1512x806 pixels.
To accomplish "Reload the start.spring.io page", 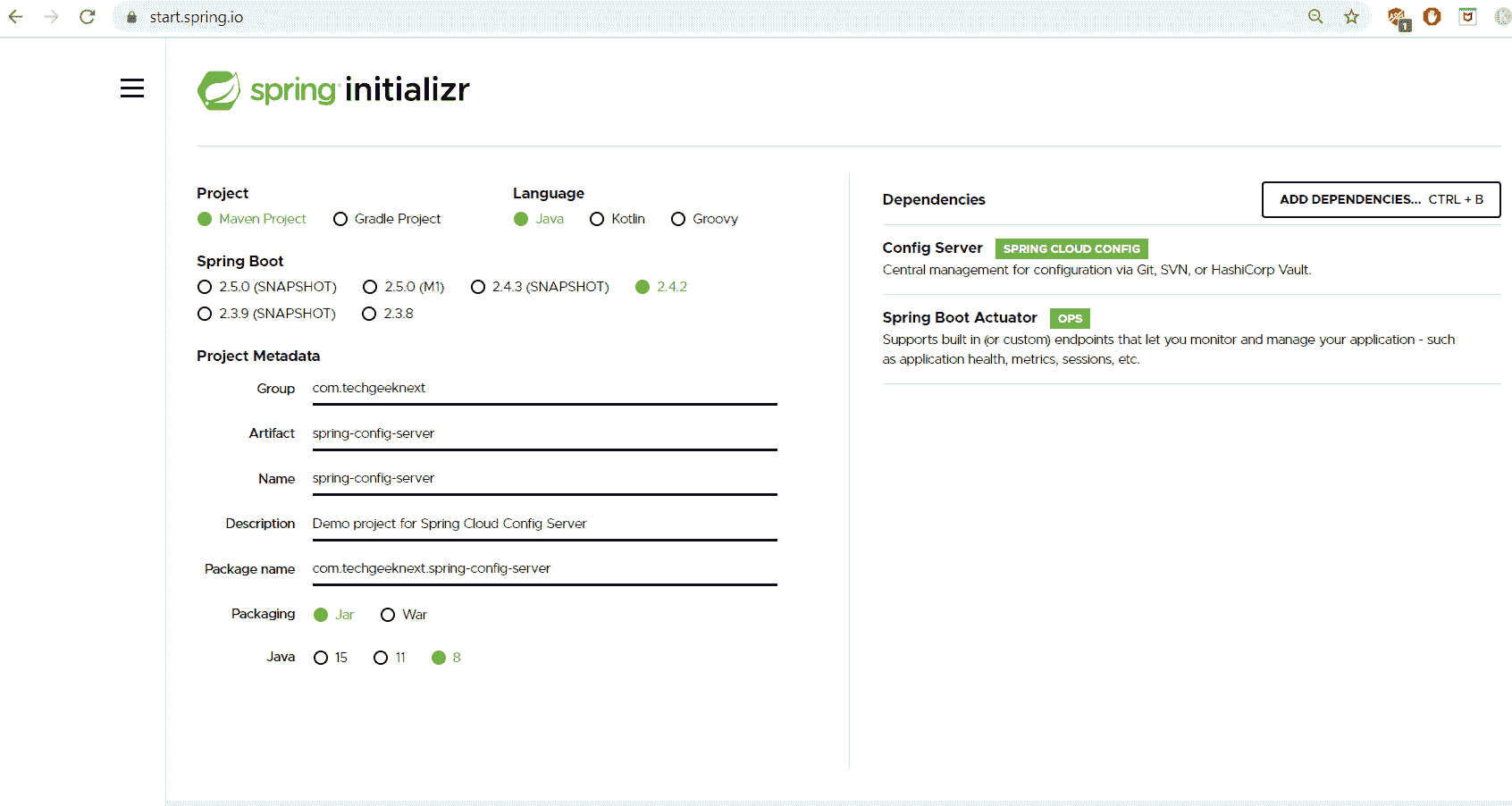I will (87, 17).
